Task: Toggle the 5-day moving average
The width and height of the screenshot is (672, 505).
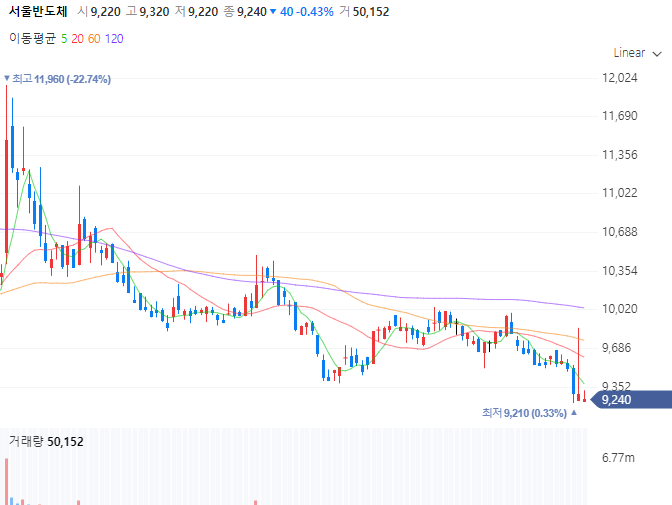Action: tap(64, 39)
